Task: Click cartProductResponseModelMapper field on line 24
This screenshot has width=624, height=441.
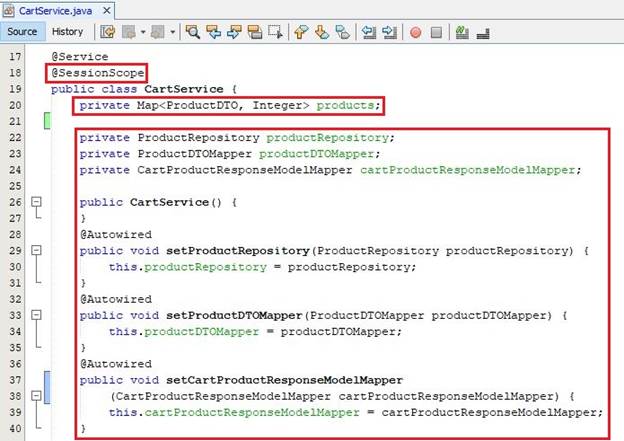Action: (x=468, y=170)
